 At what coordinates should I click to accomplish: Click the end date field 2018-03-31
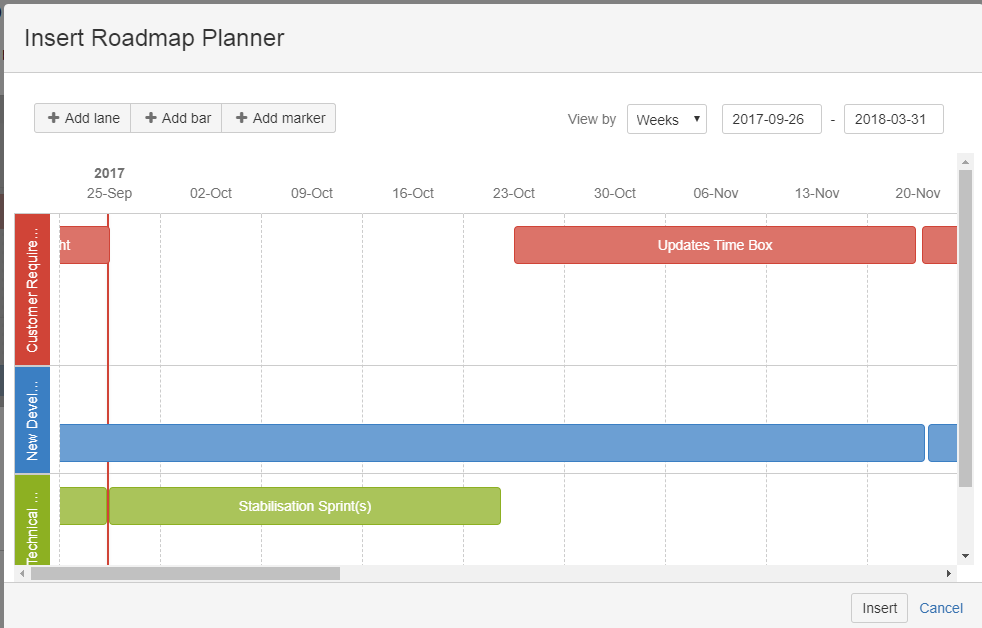893,119
